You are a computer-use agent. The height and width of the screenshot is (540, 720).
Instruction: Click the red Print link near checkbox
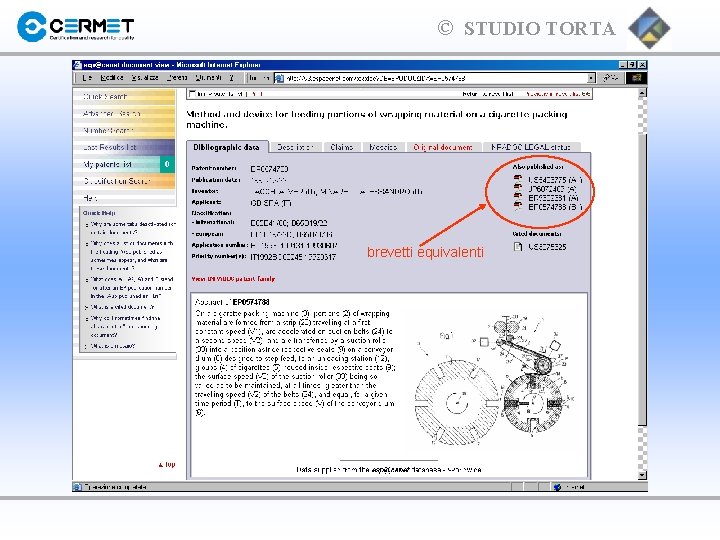click(x=257, y=94)
